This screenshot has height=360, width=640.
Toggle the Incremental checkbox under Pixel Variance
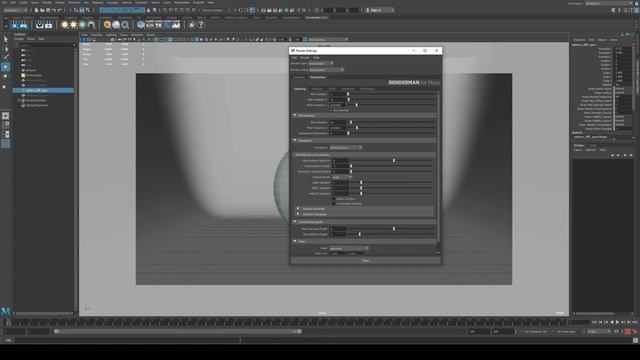pyautogui.click(x=331, y=110)
